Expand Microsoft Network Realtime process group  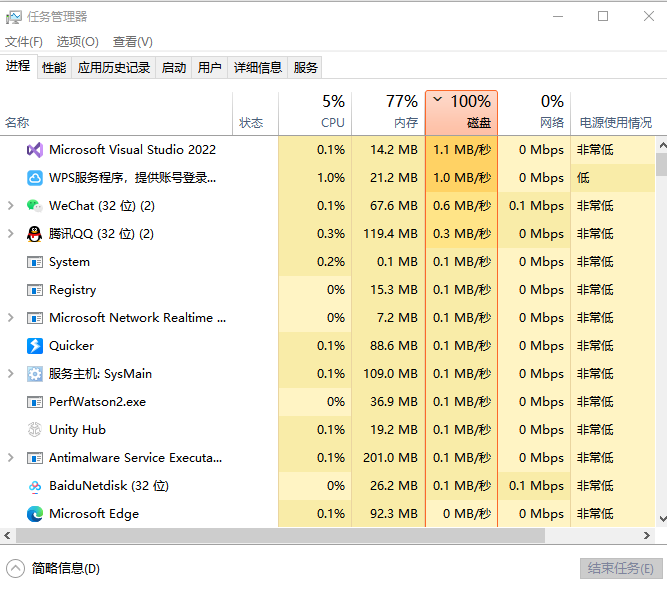click(x=11, y=318)
